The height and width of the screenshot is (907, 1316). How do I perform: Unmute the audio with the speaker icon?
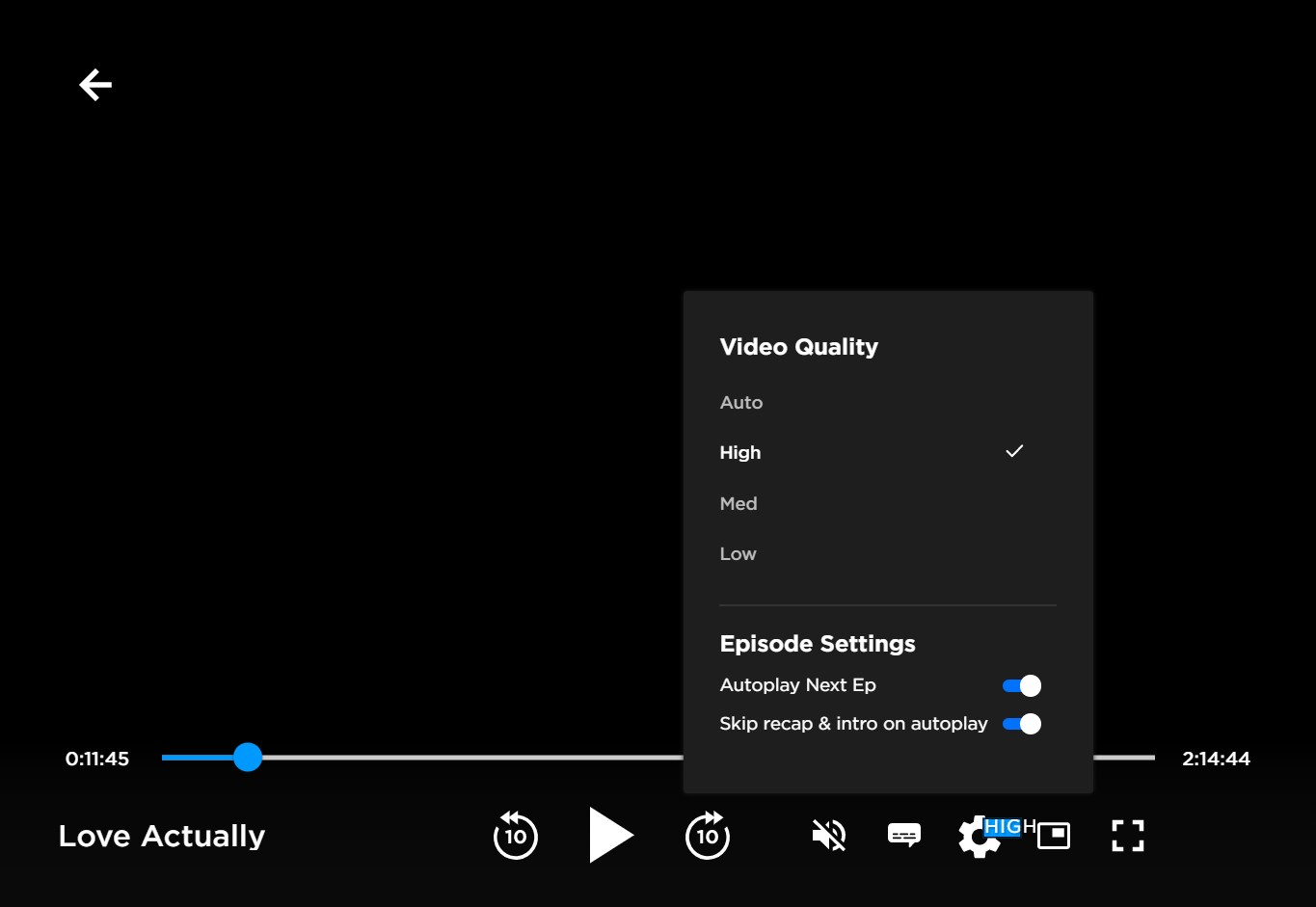coord(829,835)
